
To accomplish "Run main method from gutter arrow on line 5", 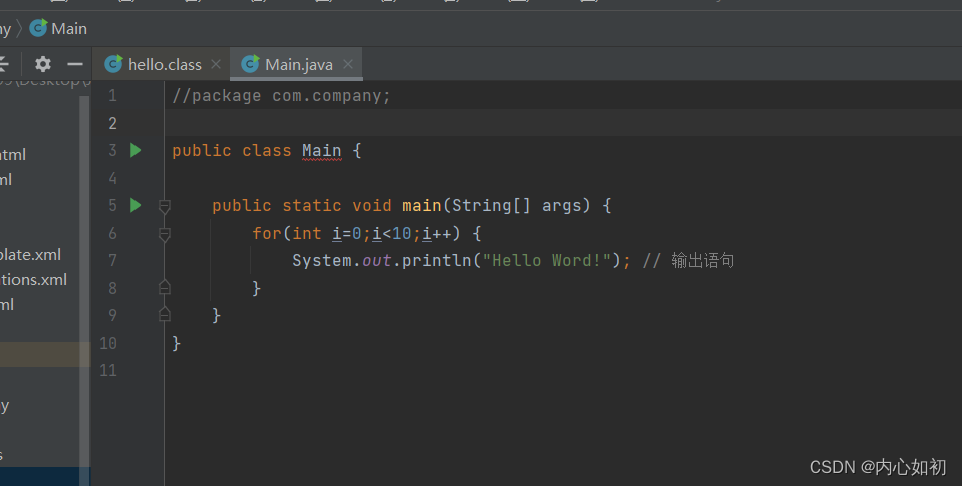I will [x=136, y=205].
